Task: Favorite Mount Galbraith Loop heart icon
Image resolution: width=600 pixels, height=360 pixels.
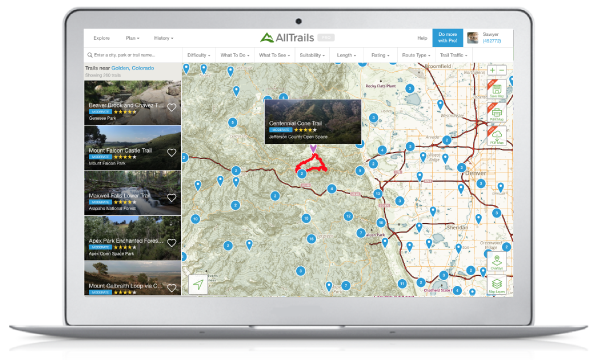Action: point(171,288)
